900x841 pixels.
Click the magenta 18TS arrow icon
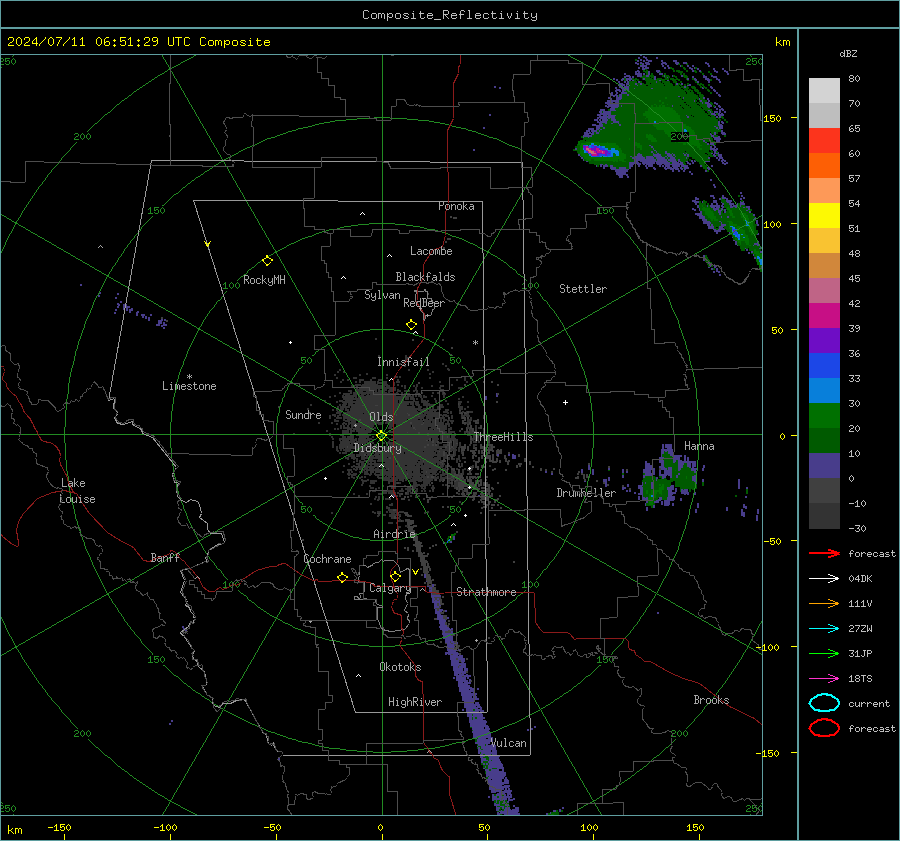tap(824, 679)
